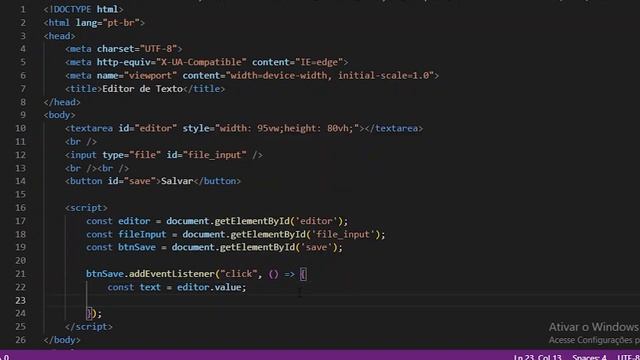
Task: Click the closing </head> tag
Action: [x=62, y=102]
